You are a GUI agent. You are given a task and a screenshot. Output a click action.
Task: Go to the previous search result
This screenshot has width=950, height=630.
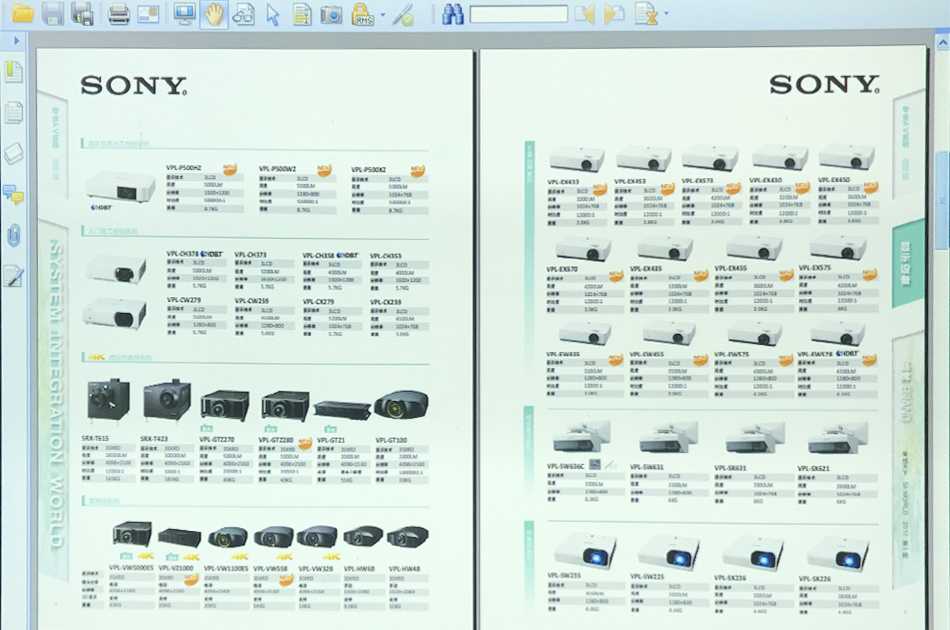coord(584,14)
